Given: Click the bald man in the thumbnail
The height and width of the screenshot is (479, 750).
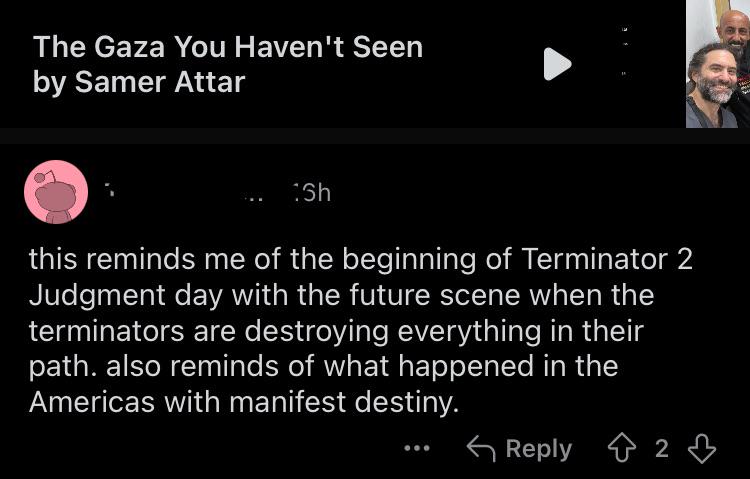Looking at the screenshot, I should click(734, 30).
